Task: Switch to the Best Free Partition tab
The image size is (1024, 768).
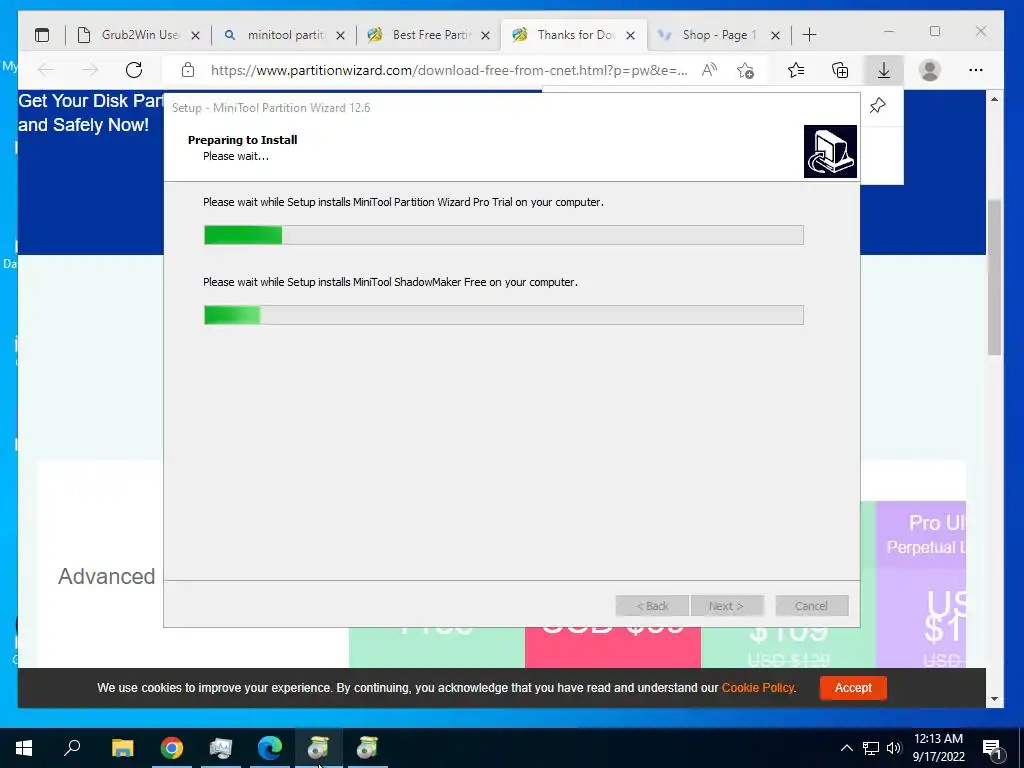Action: click(x=429, y=35)
